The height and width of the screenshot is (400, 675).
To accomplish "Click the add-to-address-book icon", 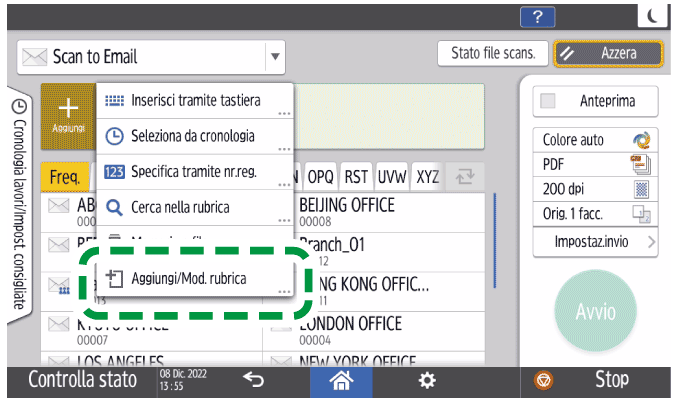I will [x=115, y=279].
